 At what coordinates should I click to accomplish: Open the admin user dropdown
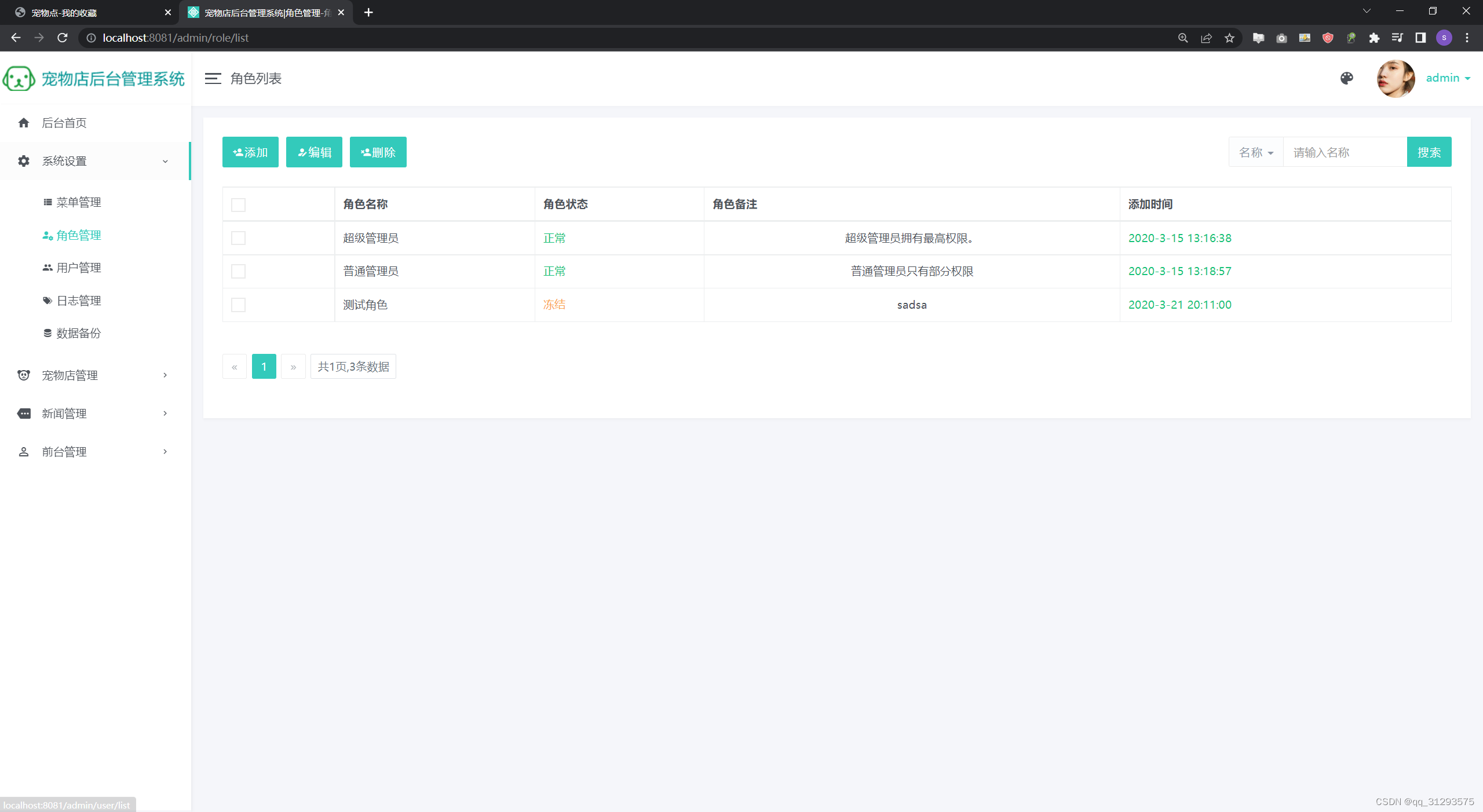click(1448, 78)
